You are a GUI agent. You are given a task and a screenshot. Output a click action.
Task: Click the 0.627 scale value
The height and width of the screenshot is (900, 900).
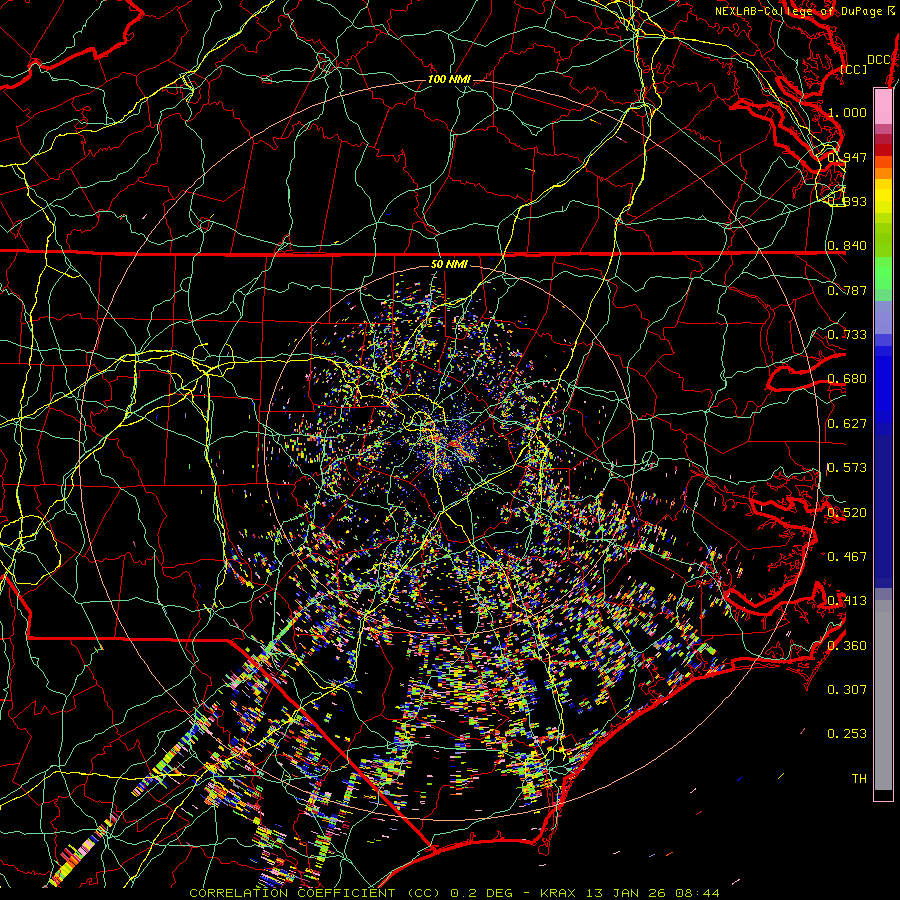tap(847, 424)
